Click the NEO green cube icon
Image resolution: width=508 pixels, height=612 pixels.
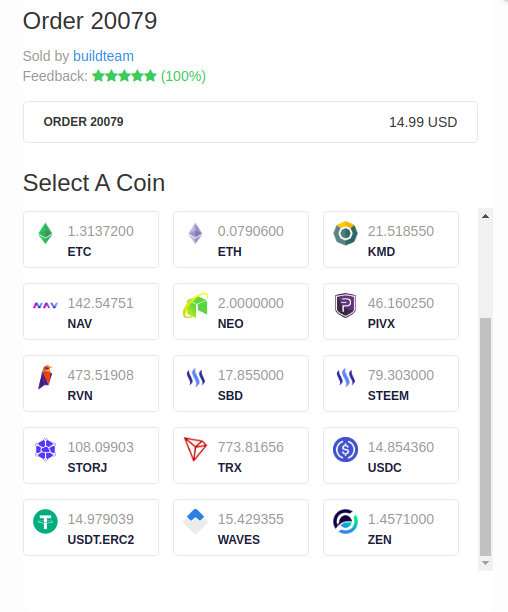tap(195, 305)
